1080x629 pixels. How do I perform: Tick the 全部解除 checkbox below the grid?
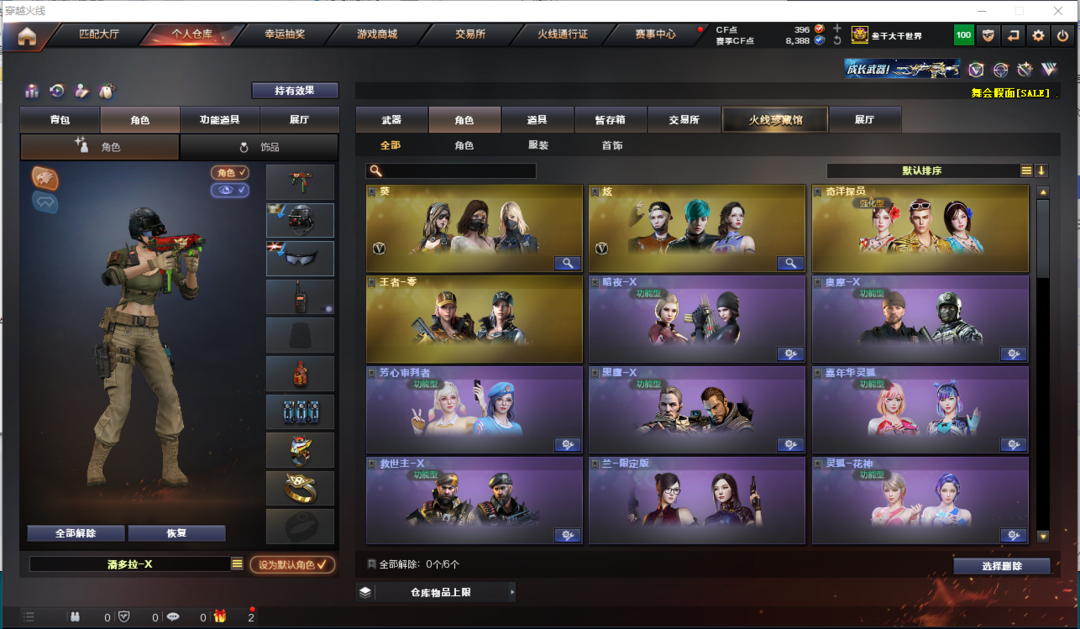point(372,564)
